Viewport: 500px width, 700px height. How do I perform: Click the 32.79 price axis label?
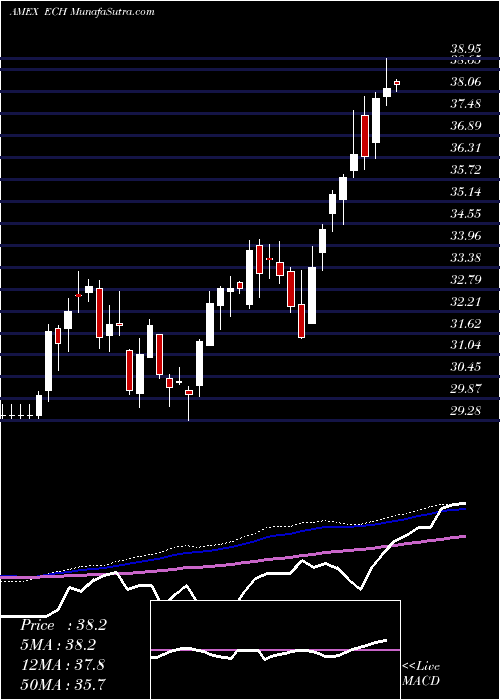click(466, 280)
